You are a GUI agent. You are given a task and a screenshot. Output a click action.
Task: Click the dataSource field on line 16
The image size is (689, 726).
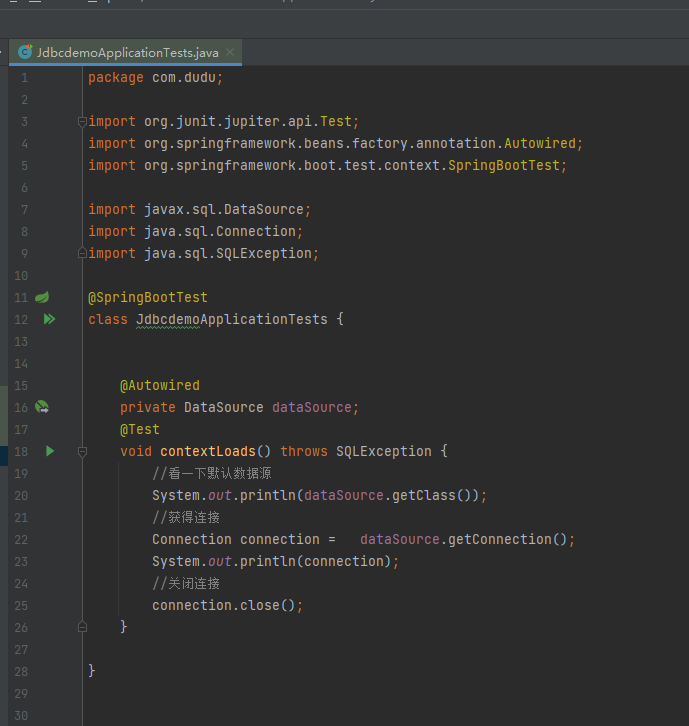(312, 407)
